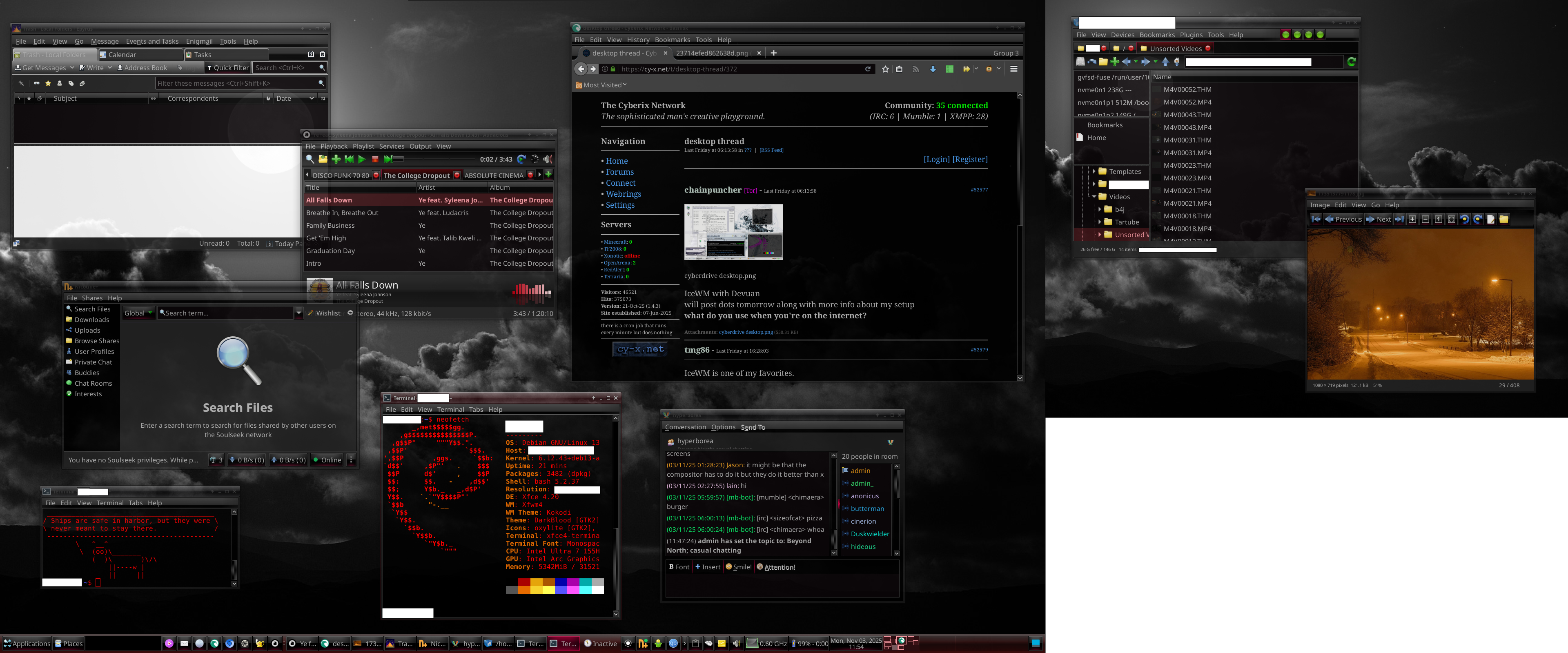Click the open files folder icon in Audacious
Screen dimensions: 1568x653
(x=323, y=160)
